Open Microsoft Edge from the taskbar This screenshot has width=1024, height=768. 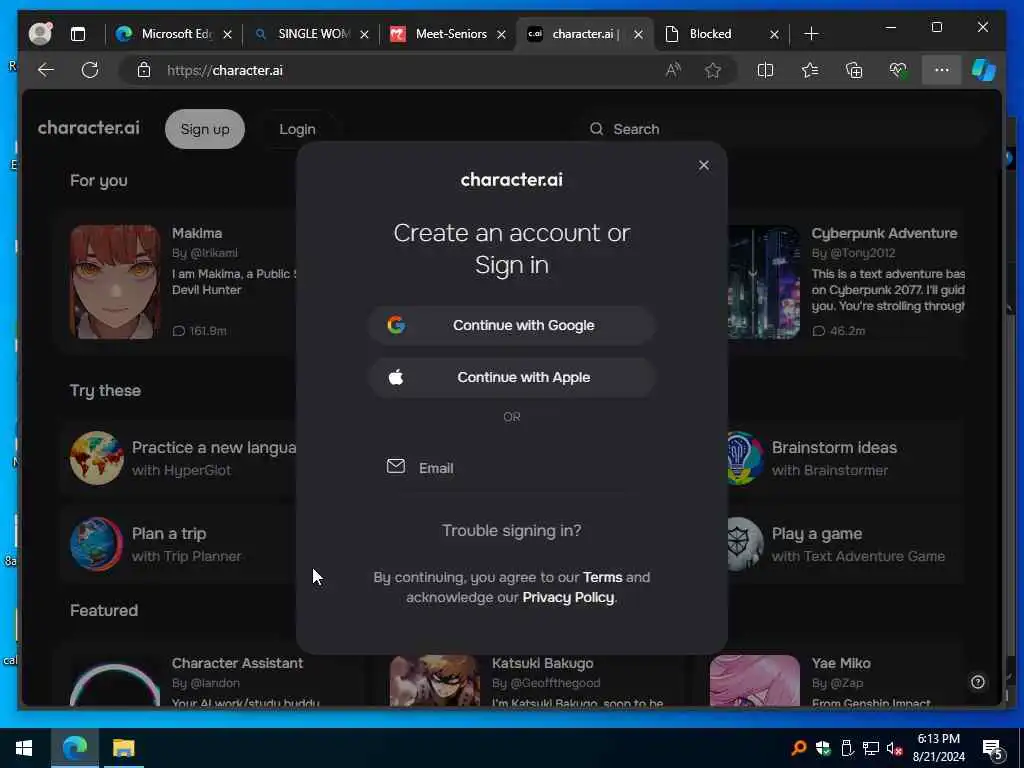point(74,748)
